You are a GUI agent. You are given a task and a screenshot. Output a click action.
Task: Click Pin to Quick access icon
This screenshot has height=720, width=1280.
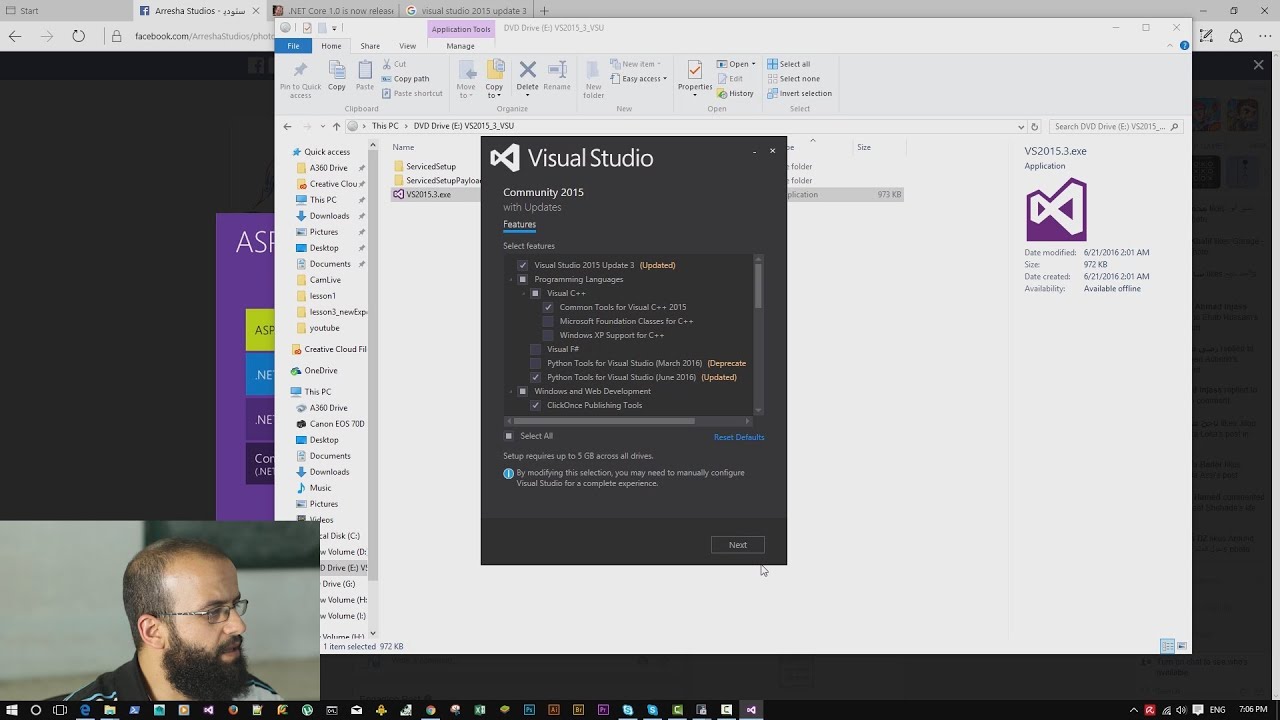[x=300, y=70]
